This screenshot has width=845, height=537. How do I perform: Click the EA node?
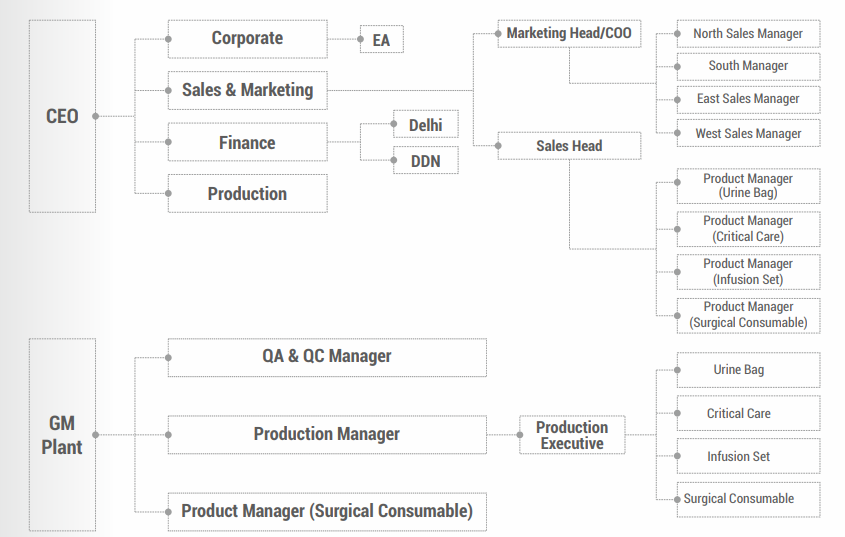(x=381, y=41)
